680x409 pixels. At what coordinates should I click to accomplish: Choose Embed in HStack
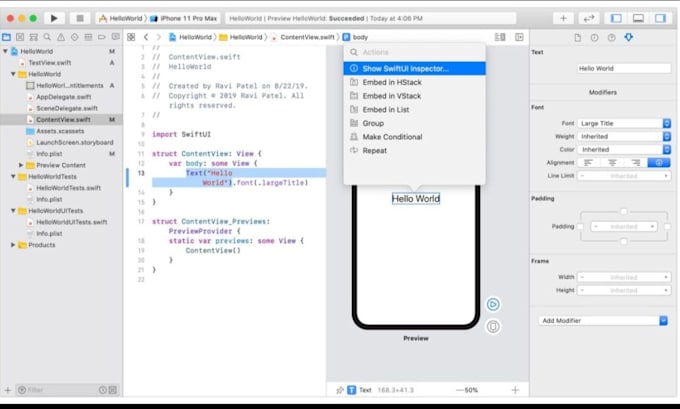coord(415,82)
